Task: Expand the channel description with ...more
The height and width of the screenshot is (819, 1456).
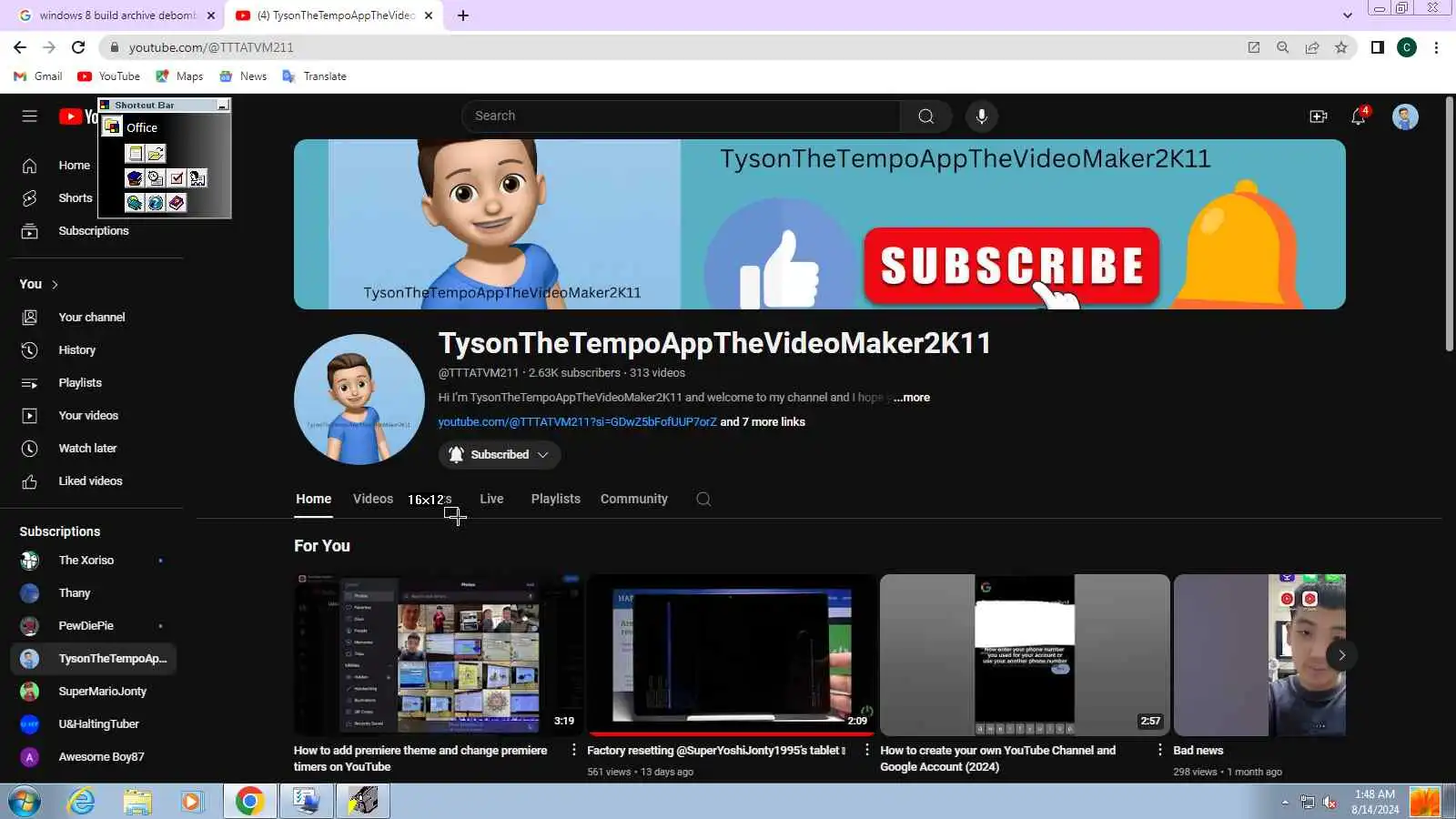Action: point(912,398)
